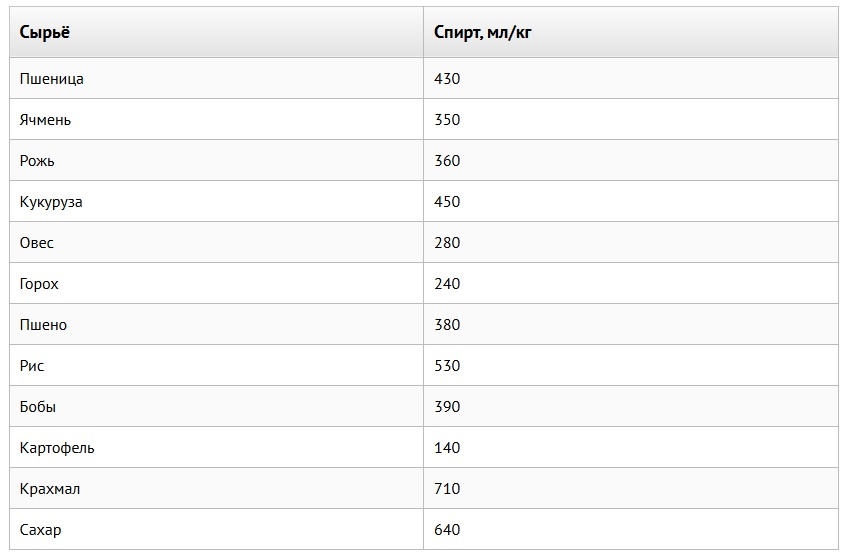Select the Крахмал row label
The image size is (846, 554).
click(x=50, y=489)
